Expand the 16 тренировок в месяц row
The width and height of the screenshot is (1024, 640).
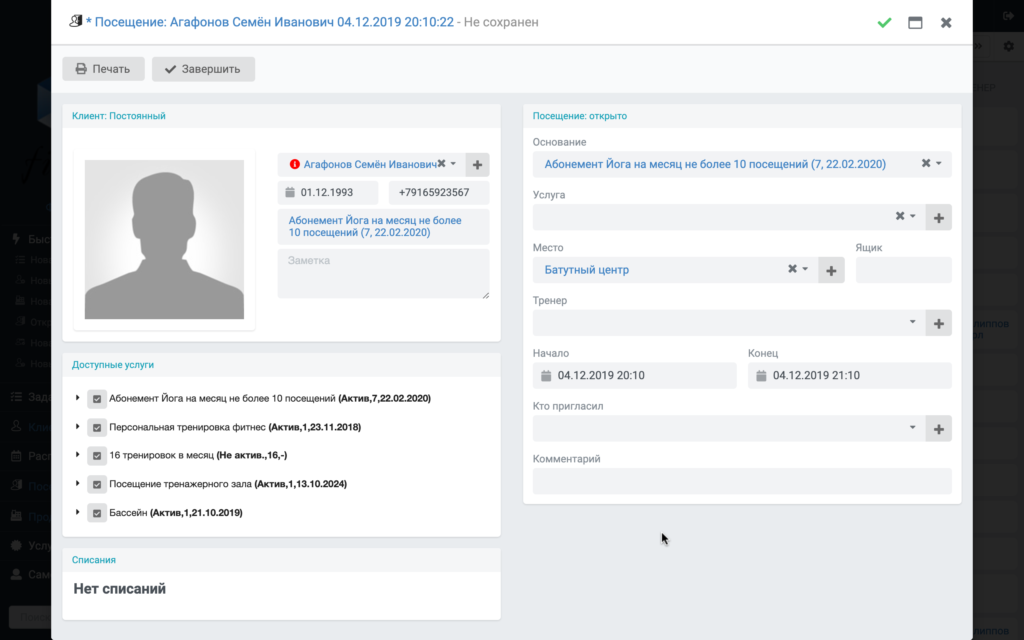pos(77,455)
